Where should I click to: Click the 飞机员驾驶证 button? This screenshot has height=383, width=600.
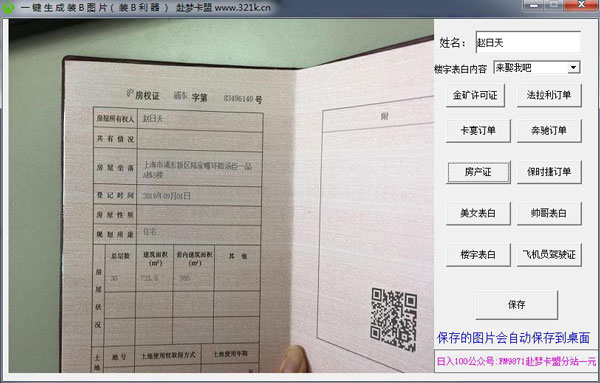coord(549,254)
